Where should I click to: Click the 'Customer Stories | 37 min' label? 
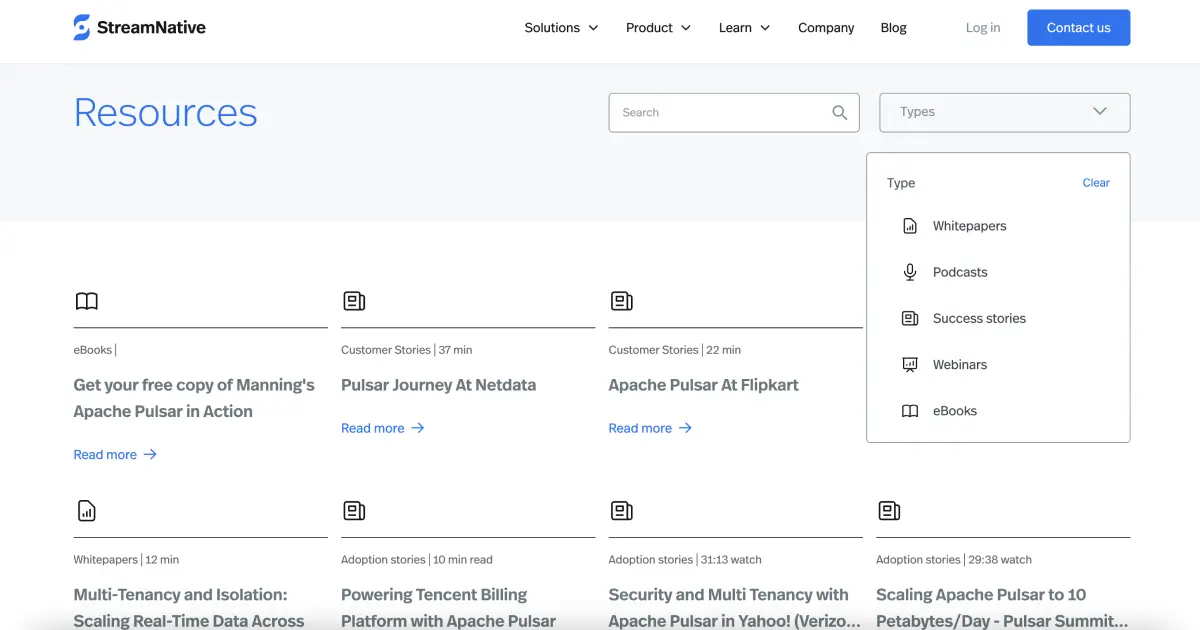point(406,350)
